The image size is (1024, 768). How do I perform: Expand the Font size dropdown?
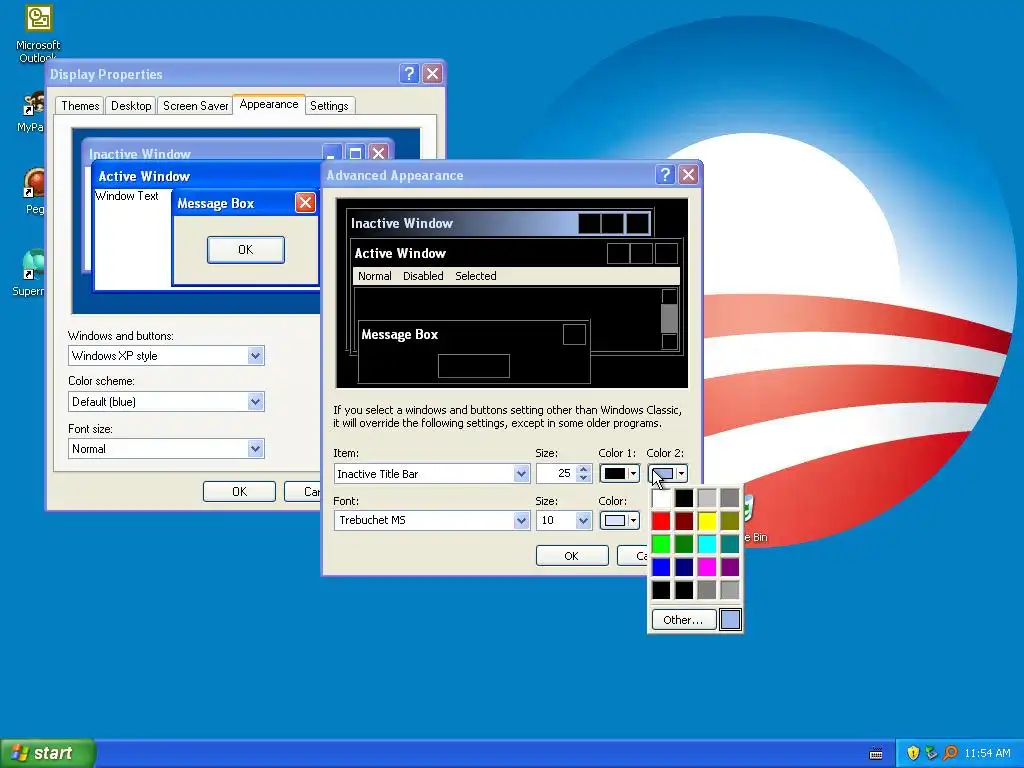coord(255,449)
